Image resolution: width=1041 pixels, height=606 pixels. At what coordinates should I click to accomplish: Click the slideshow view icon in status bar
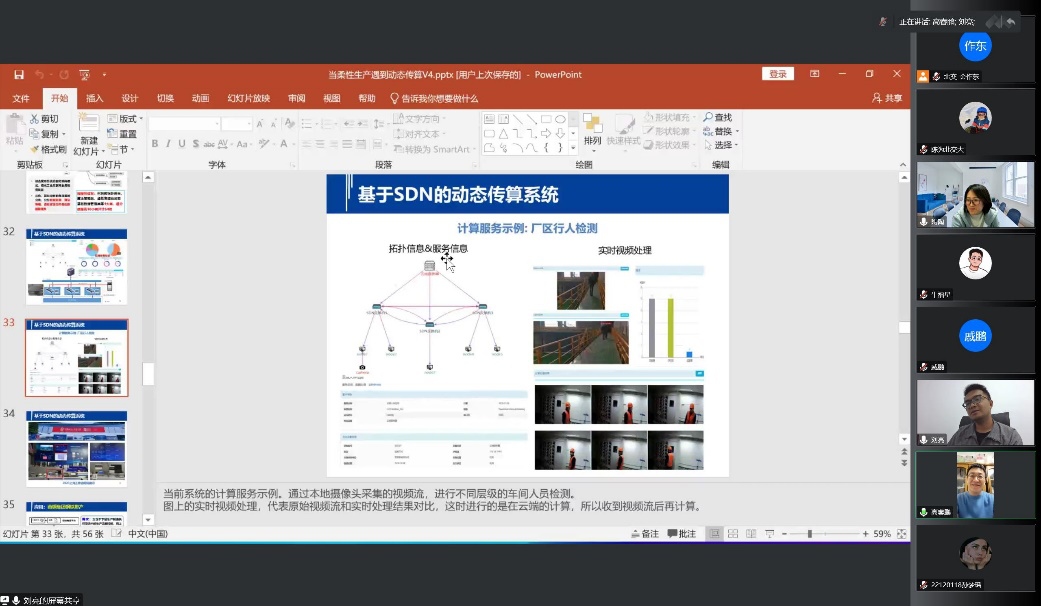769,534
